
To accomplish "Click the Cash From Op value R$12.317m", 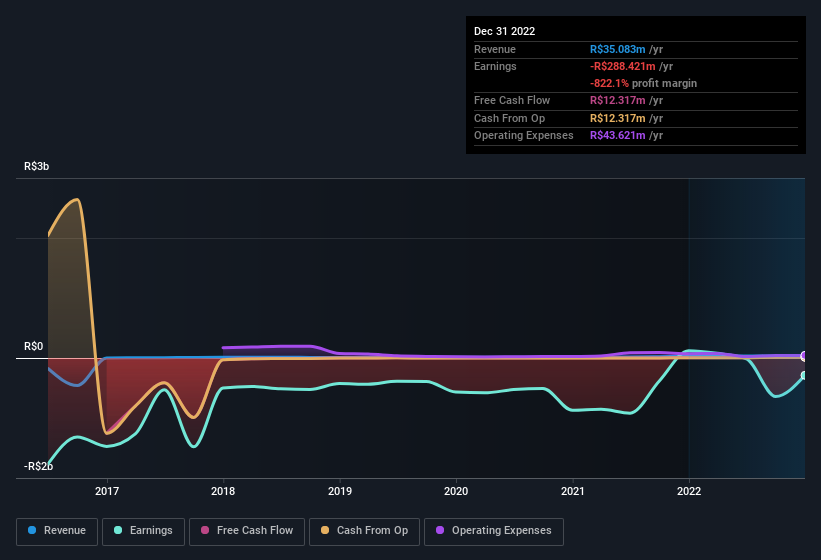I will 617,118.
